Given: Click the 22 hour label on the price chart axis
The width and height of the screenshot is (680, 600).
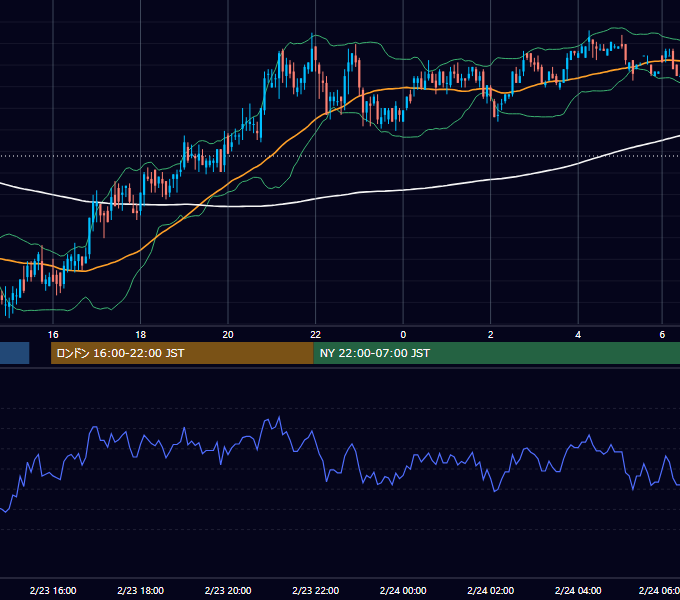Looking at the screenshot, I should pyautogui.click(x=316, y=335).
